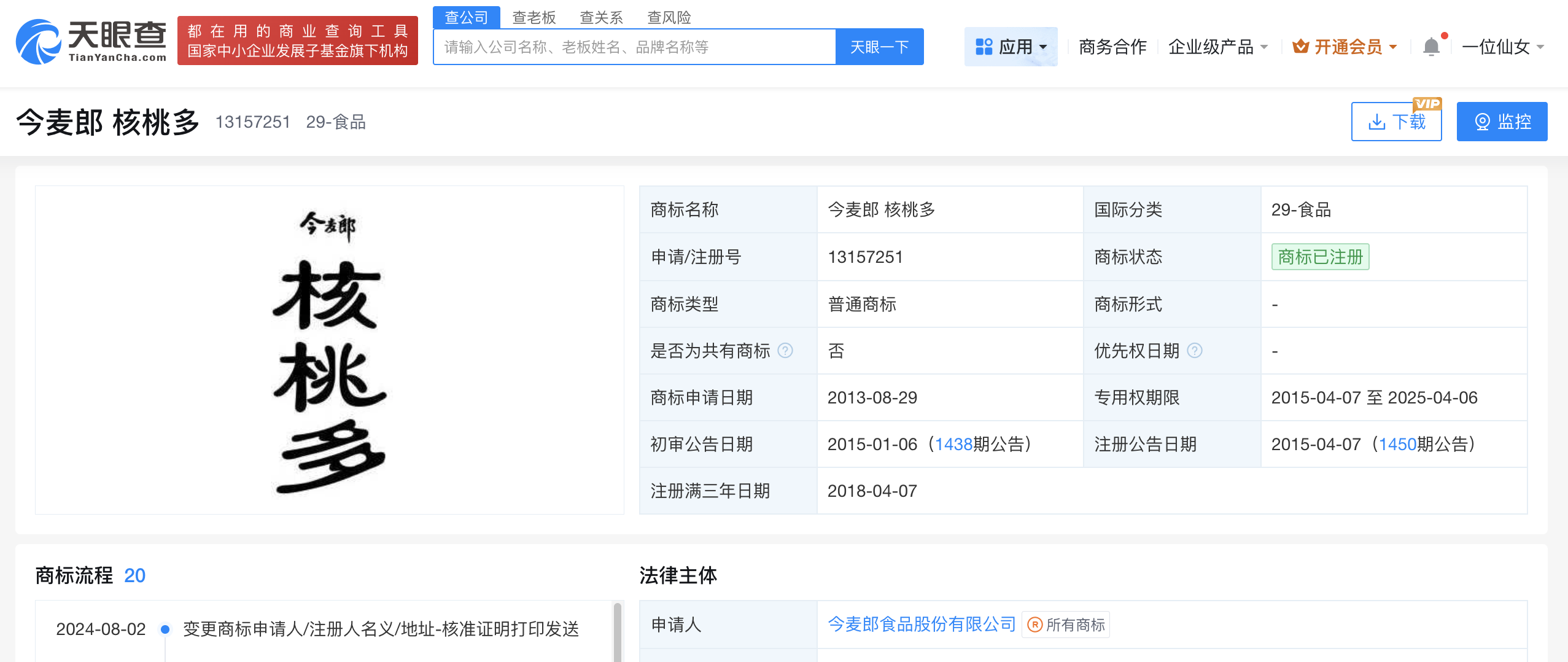The width and height of the screenshot is (1568, 662).
Task: Click the notification bell icon
Action: (x=1431, y=47)
